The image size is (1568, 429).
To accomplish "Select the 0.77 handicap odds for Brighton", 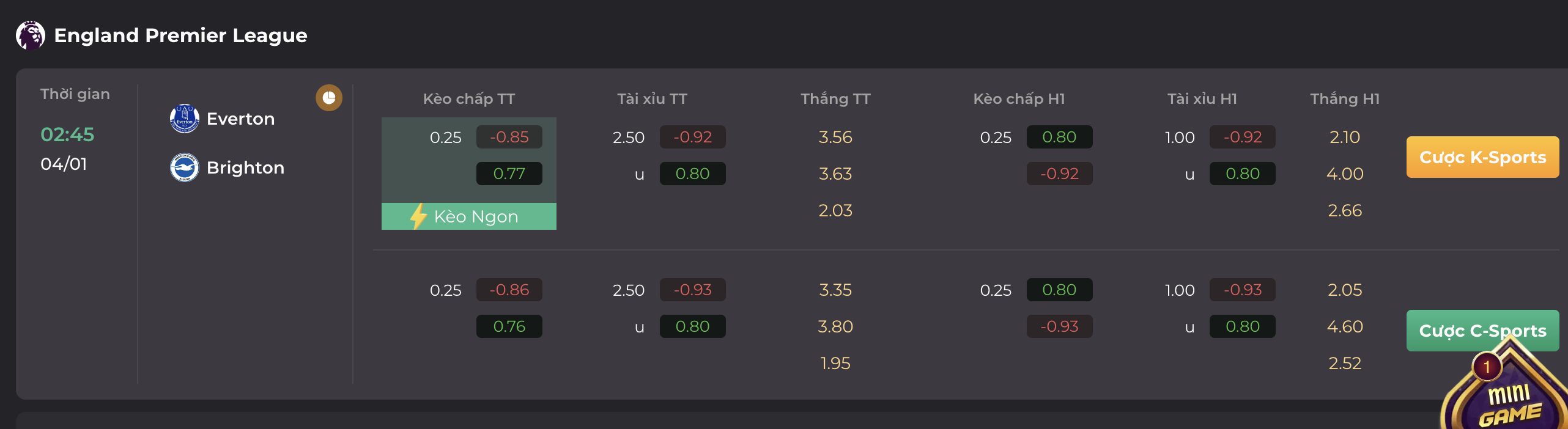I will (509, 174).
